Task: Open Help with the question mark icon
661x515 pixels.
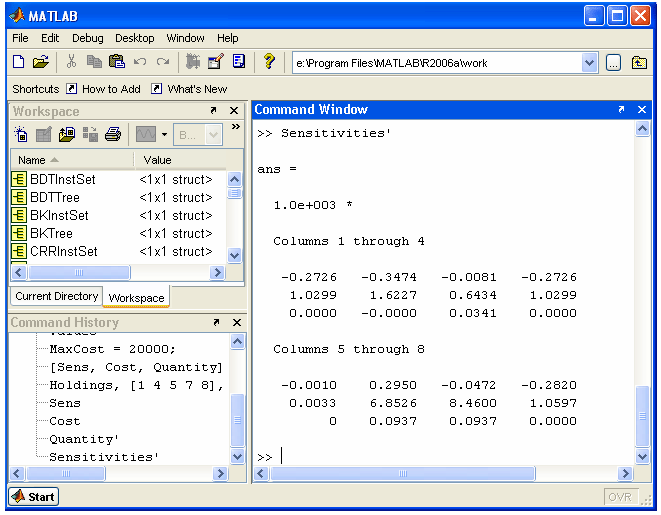Action: tap(269, 62)
